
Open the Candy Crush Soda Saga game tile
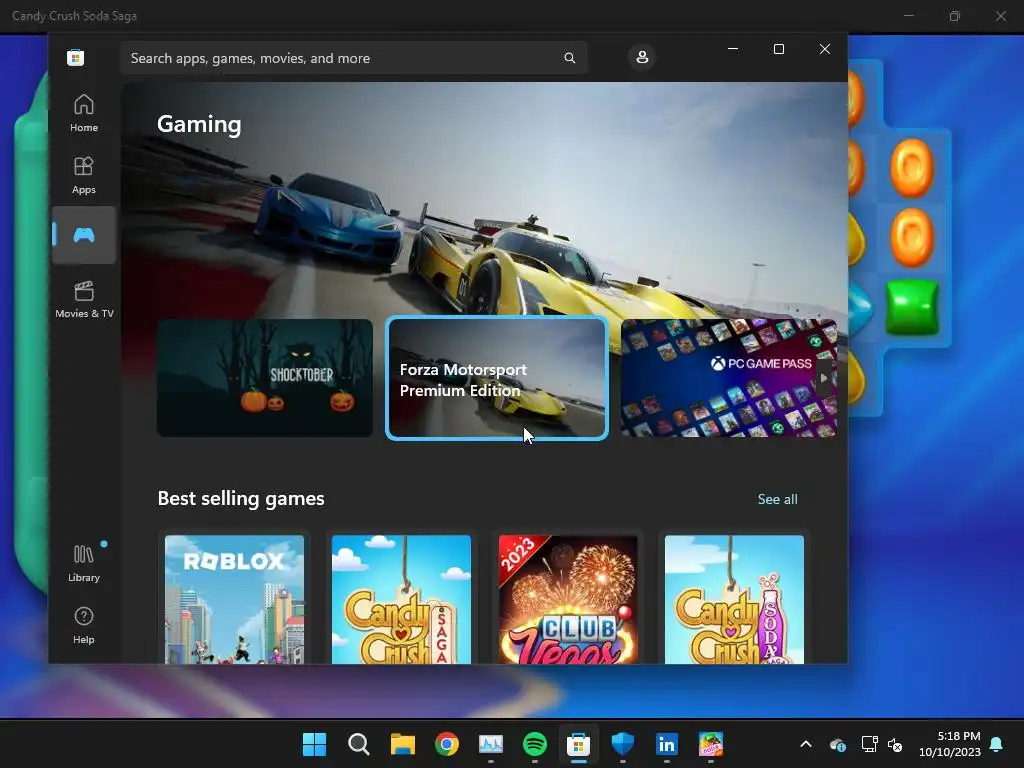point(734,599)
